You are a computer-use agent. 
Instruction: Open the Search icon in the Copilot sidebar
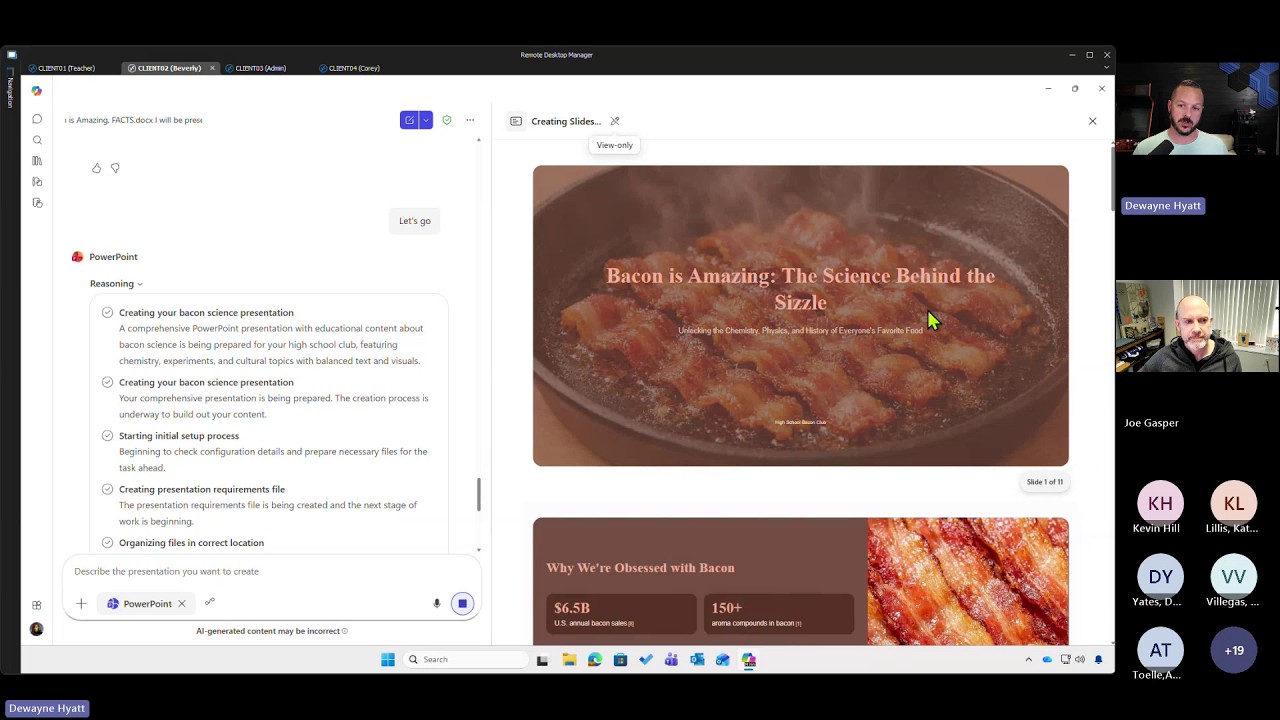tap(37, 140)
